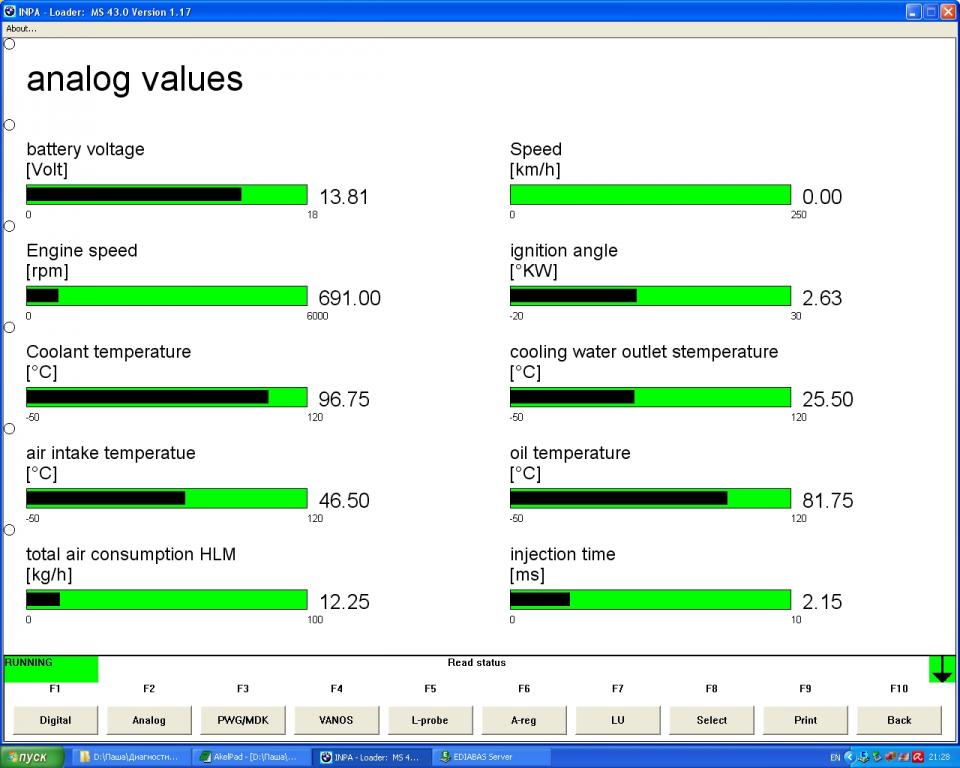
Task: Select the circle marker above Coolant temperature
Action: pos(9,327)
